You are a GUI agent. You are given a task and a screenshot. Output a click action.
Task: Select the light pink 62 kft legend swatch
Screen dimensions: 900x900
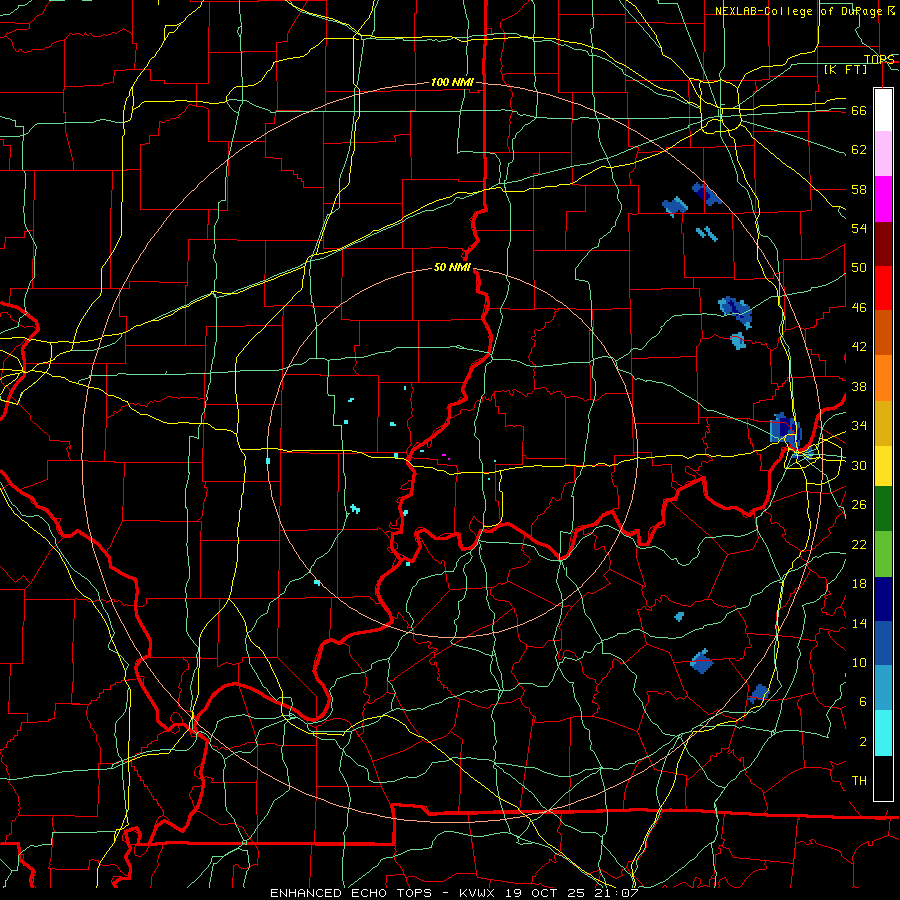click(883, 154)
